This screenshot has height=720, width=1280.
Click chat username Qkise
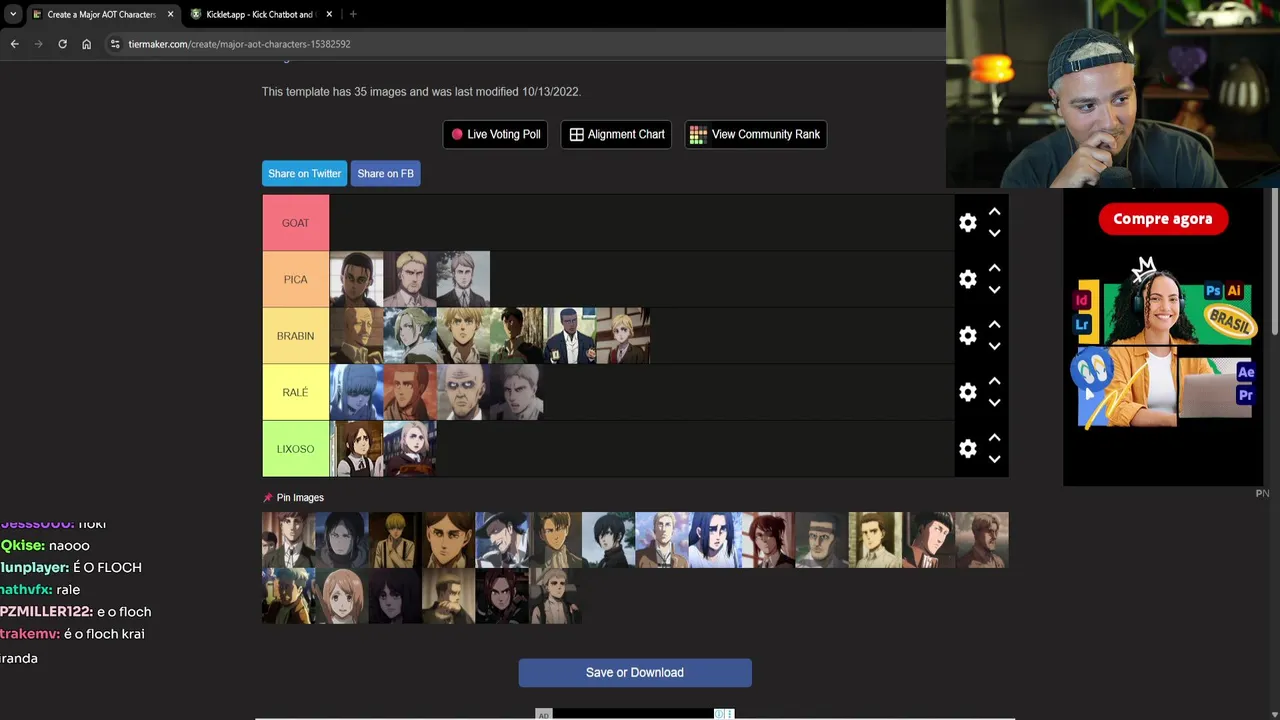pyautogui.click(x=22, y=545)
